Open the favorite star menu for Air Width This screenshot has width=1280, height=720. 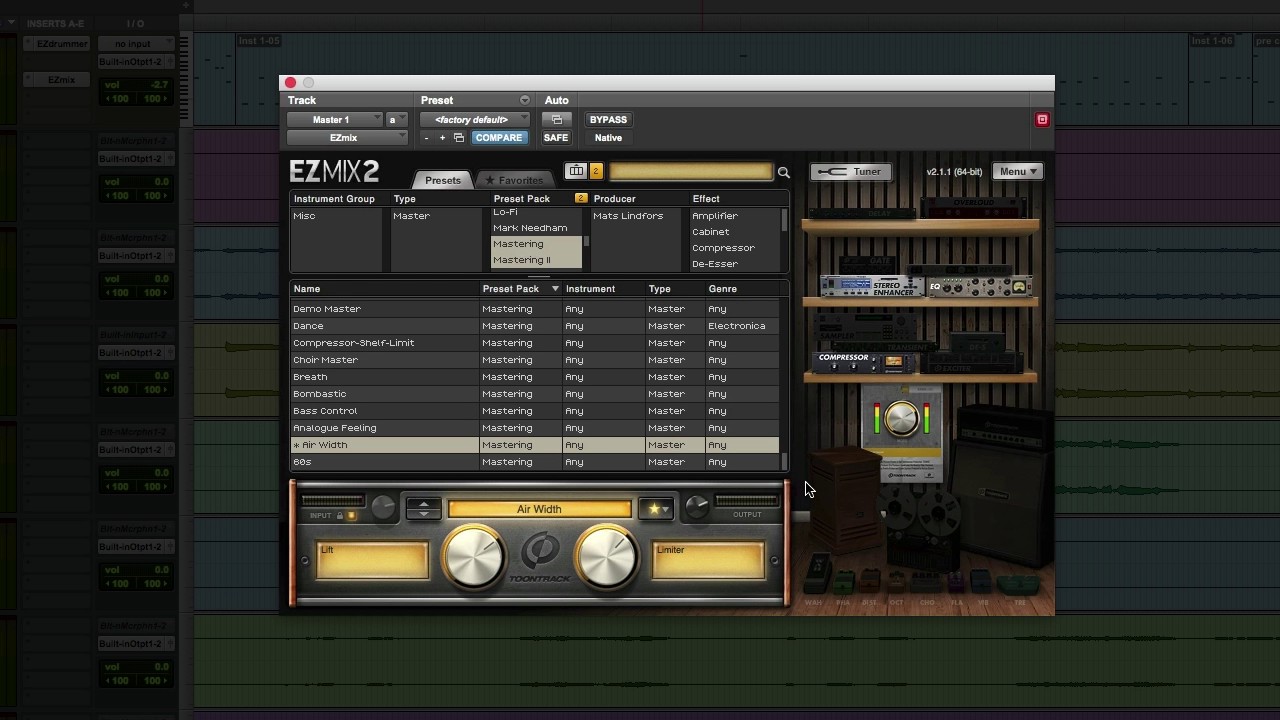[x=656, y=509]
